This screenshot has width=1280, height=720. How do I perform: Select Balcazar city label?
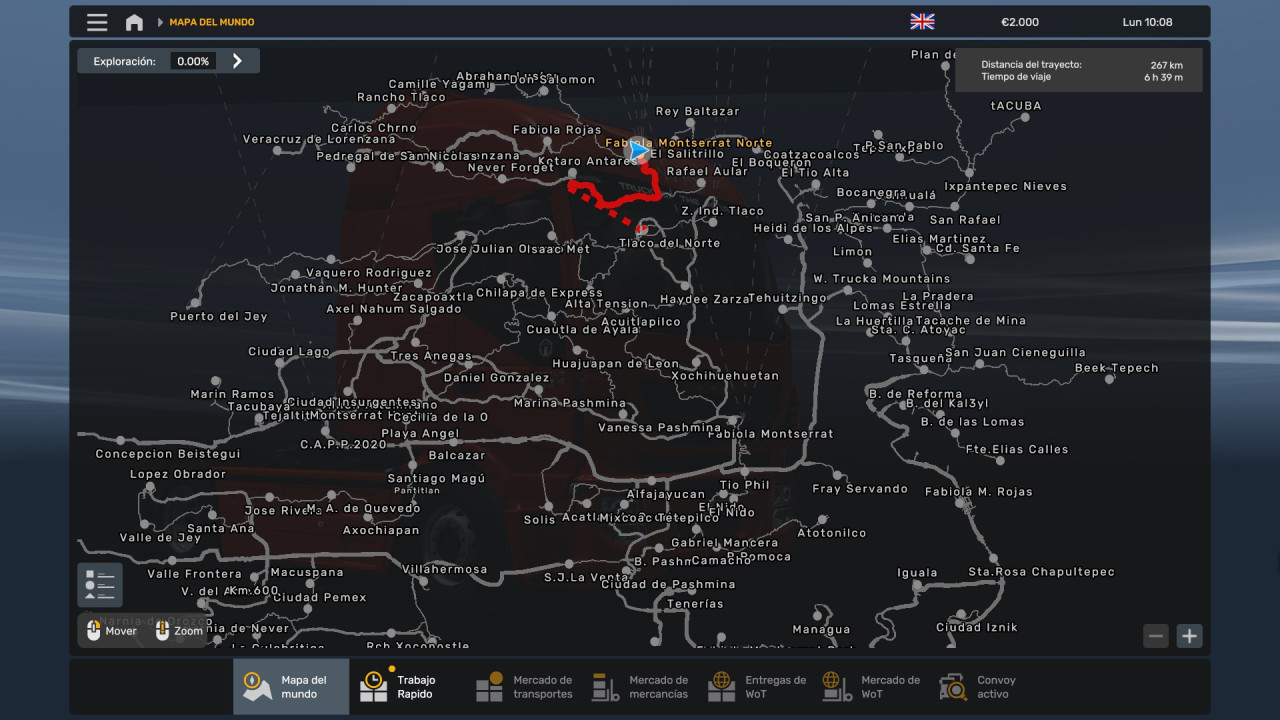457,455
